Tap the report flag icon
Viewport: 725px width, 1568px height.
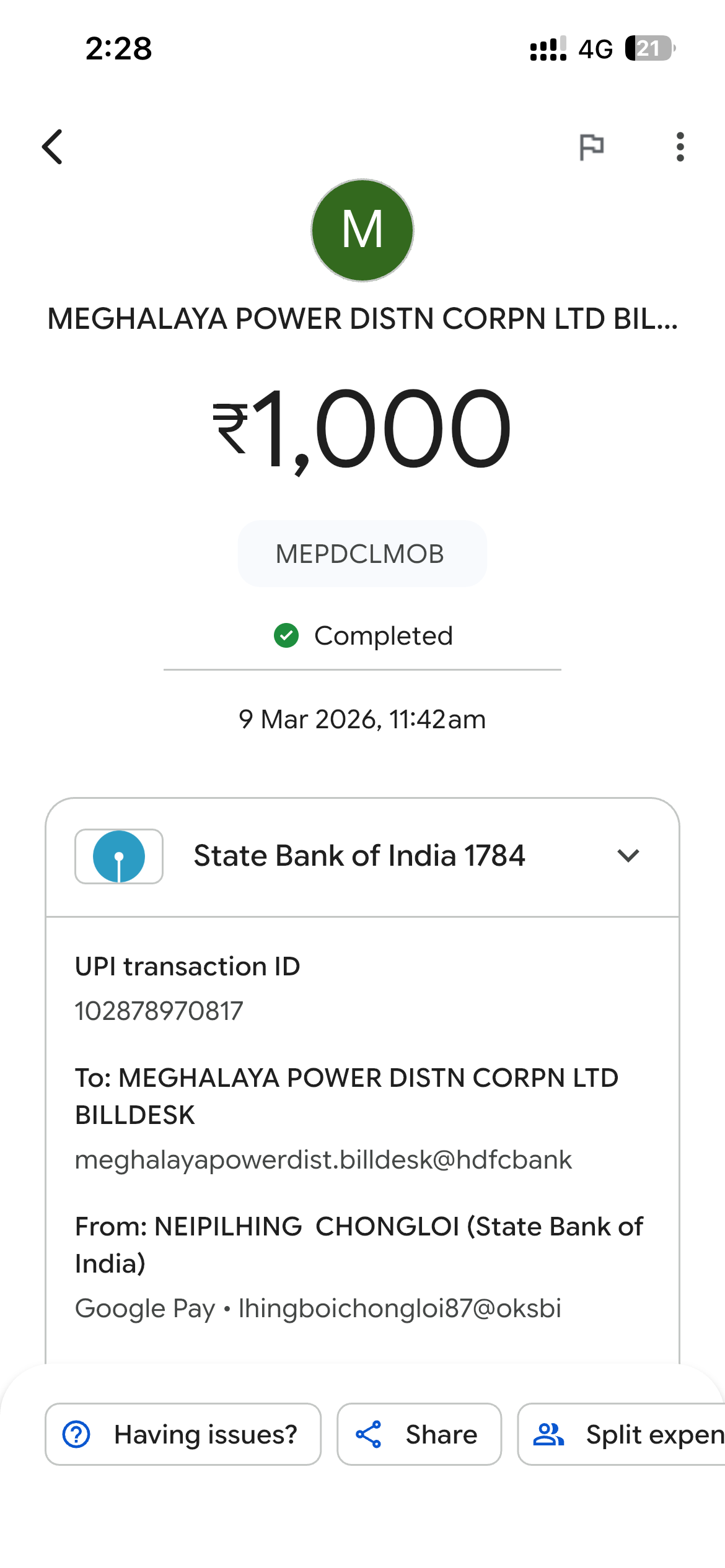[x=591, y=147]
